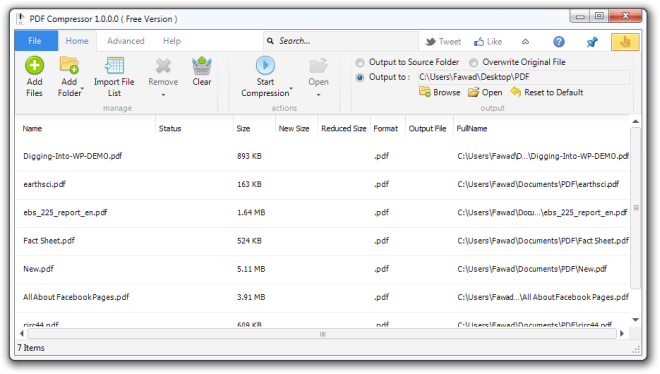Click the 5.11 MB size cell
The image size is (660, 374).
[251, 269]
